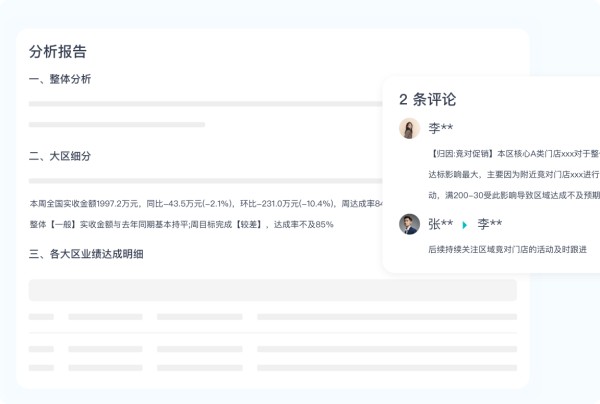Viewport: 600px width, 404px height.
Task: Click placeholder bar below 二、大区细分 heading
Action: pos(205,181)
